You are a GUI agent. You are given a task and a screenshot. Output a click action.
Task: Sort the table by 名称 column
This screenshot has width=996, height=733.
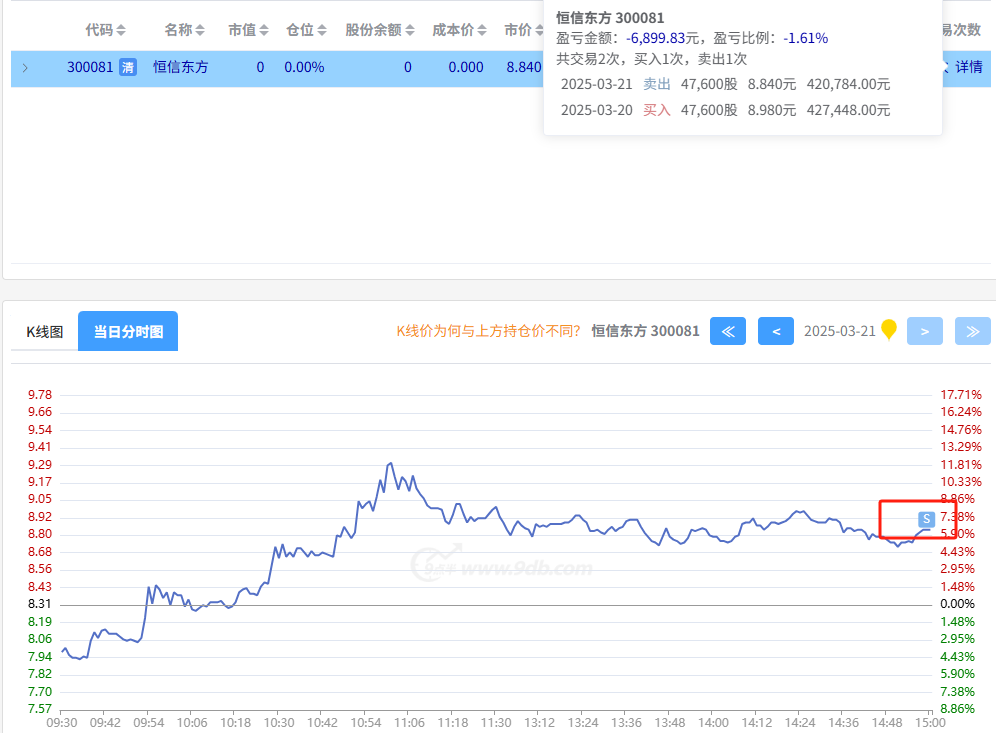(185, 30)
